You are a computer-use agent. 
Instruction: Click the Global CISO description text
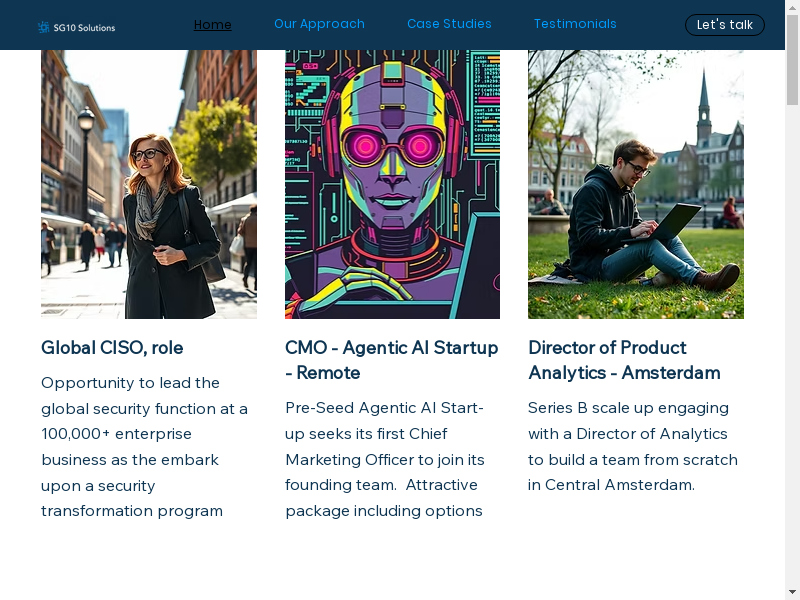(144, 447)
